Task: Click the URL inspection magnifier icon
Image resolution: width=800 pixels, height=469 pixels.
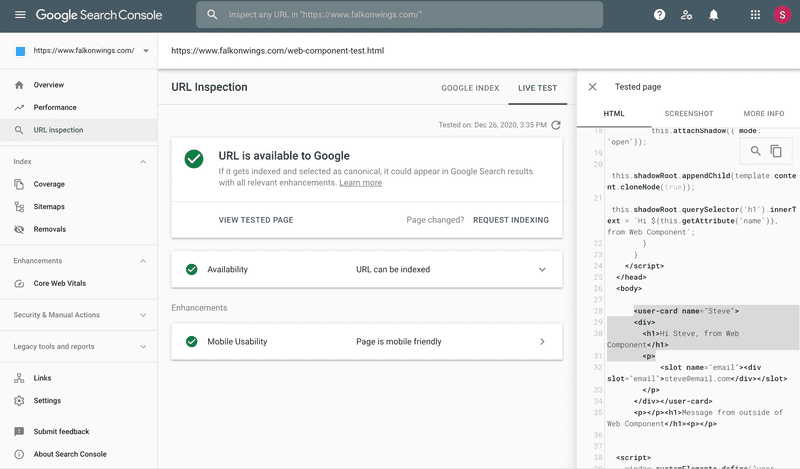Action: (19, 130)
